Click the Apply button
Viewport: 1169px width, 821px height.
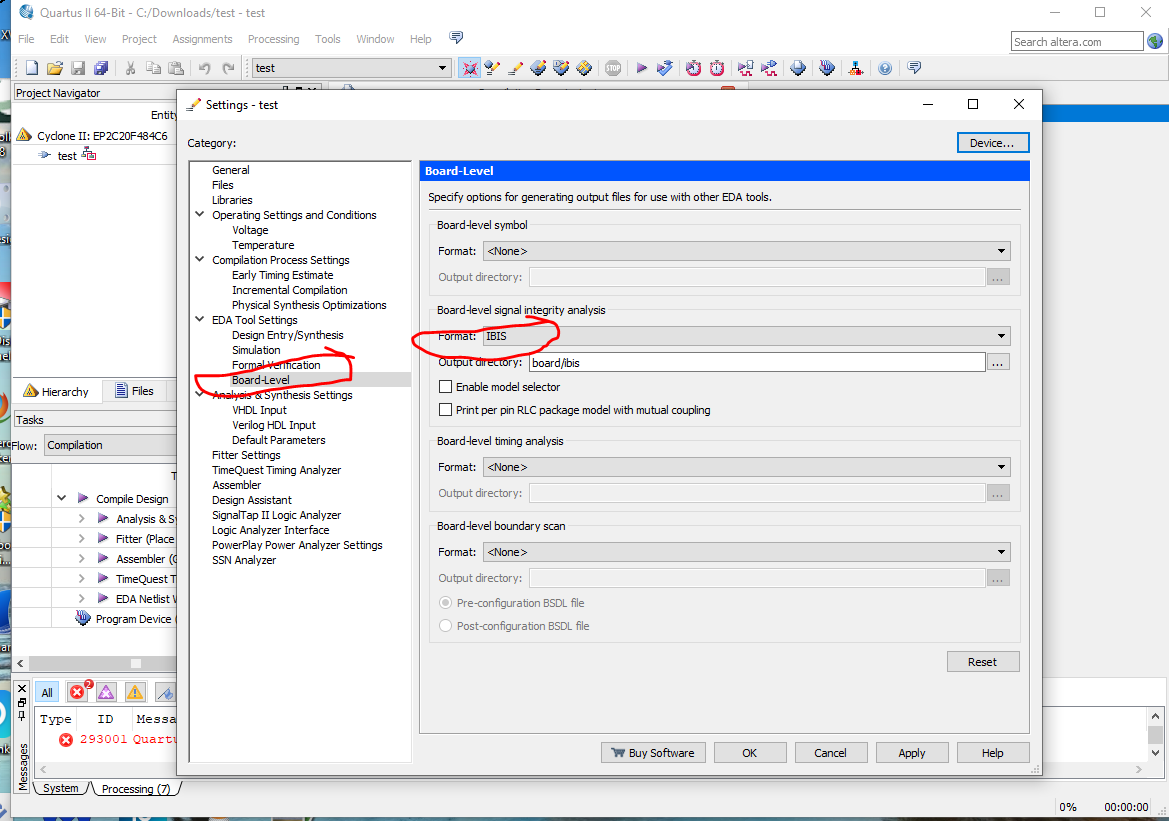tap(911, 753)
